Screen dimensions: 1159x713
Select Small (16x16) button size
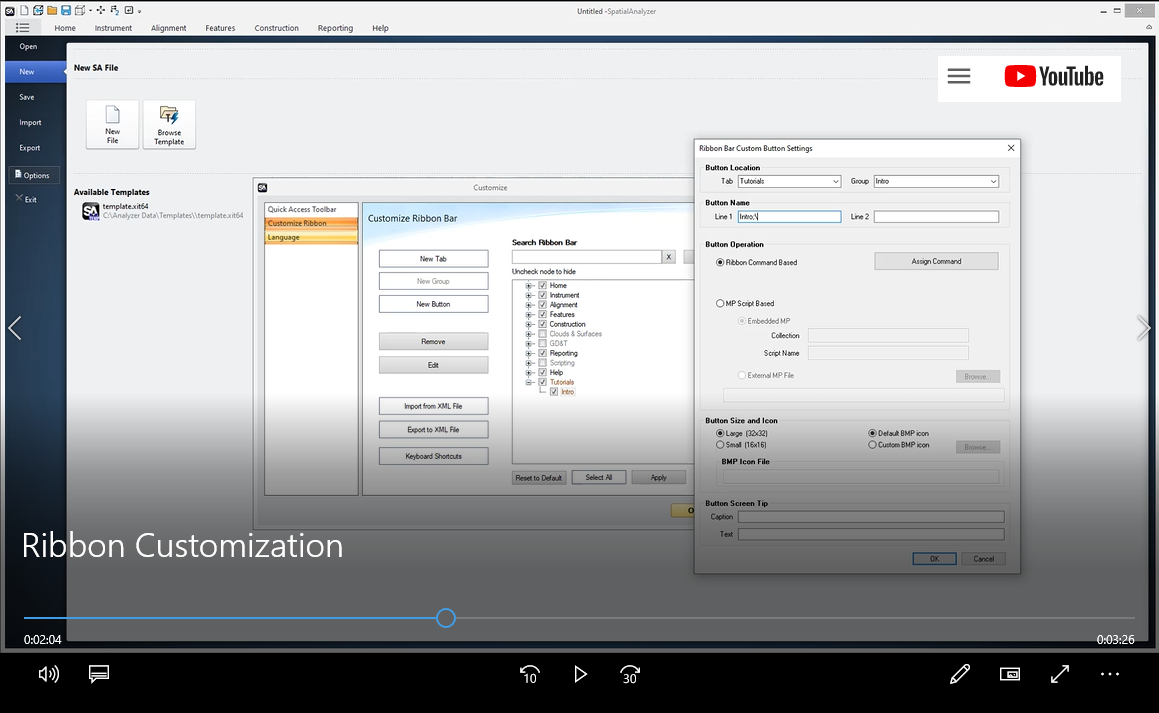[721, 445]
